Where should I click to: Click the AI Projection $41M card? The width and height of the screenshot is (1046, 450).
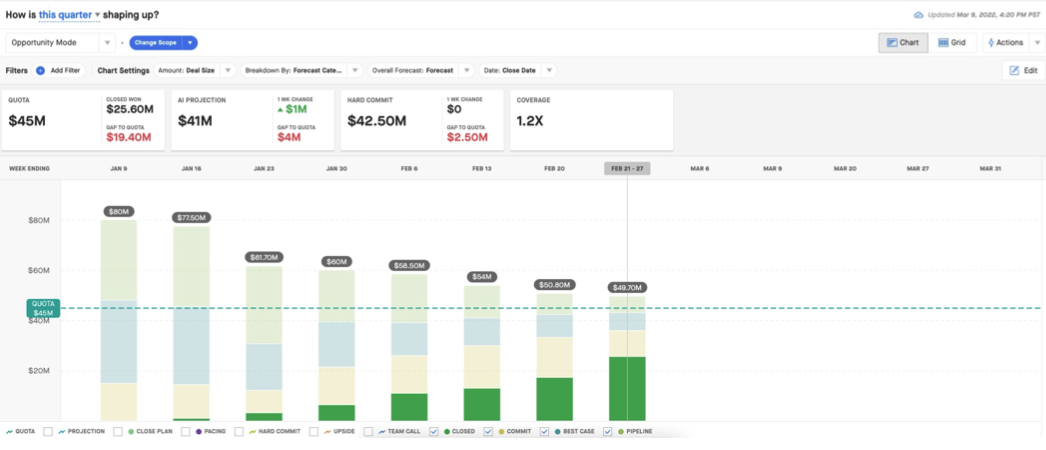252,120
